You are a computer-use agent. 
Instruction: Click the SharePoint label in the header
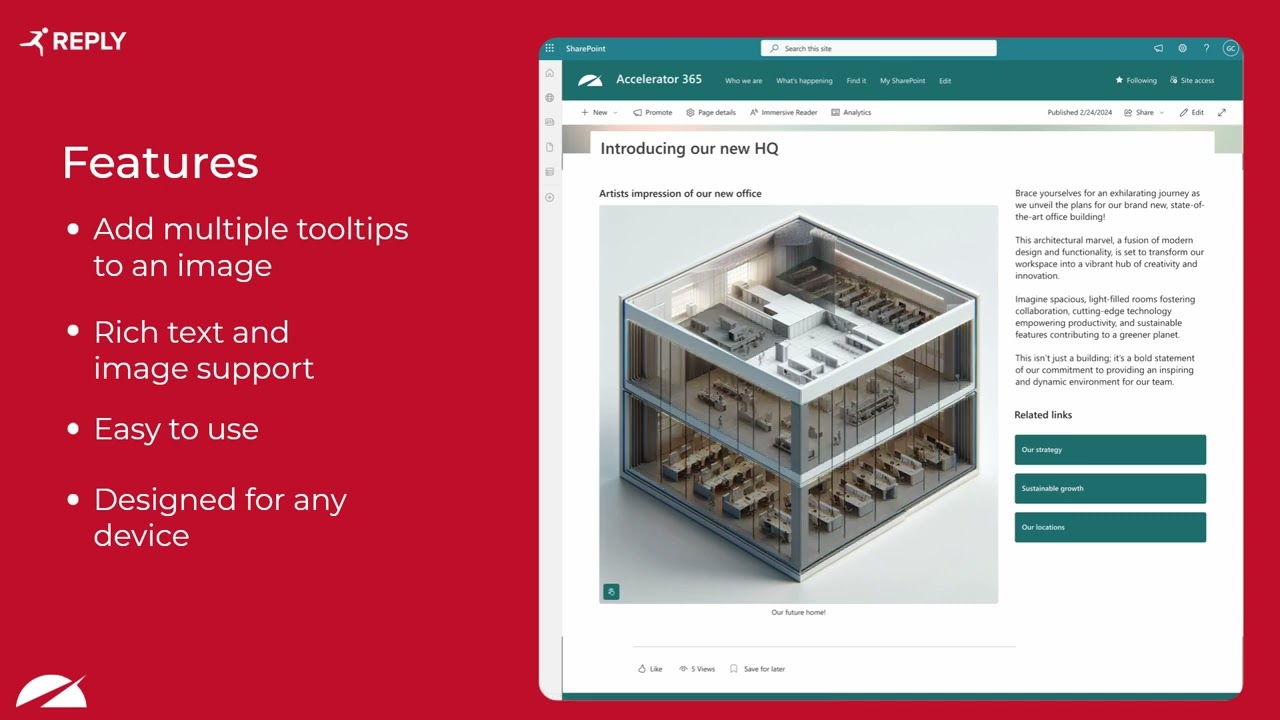(x=585, y=48)
